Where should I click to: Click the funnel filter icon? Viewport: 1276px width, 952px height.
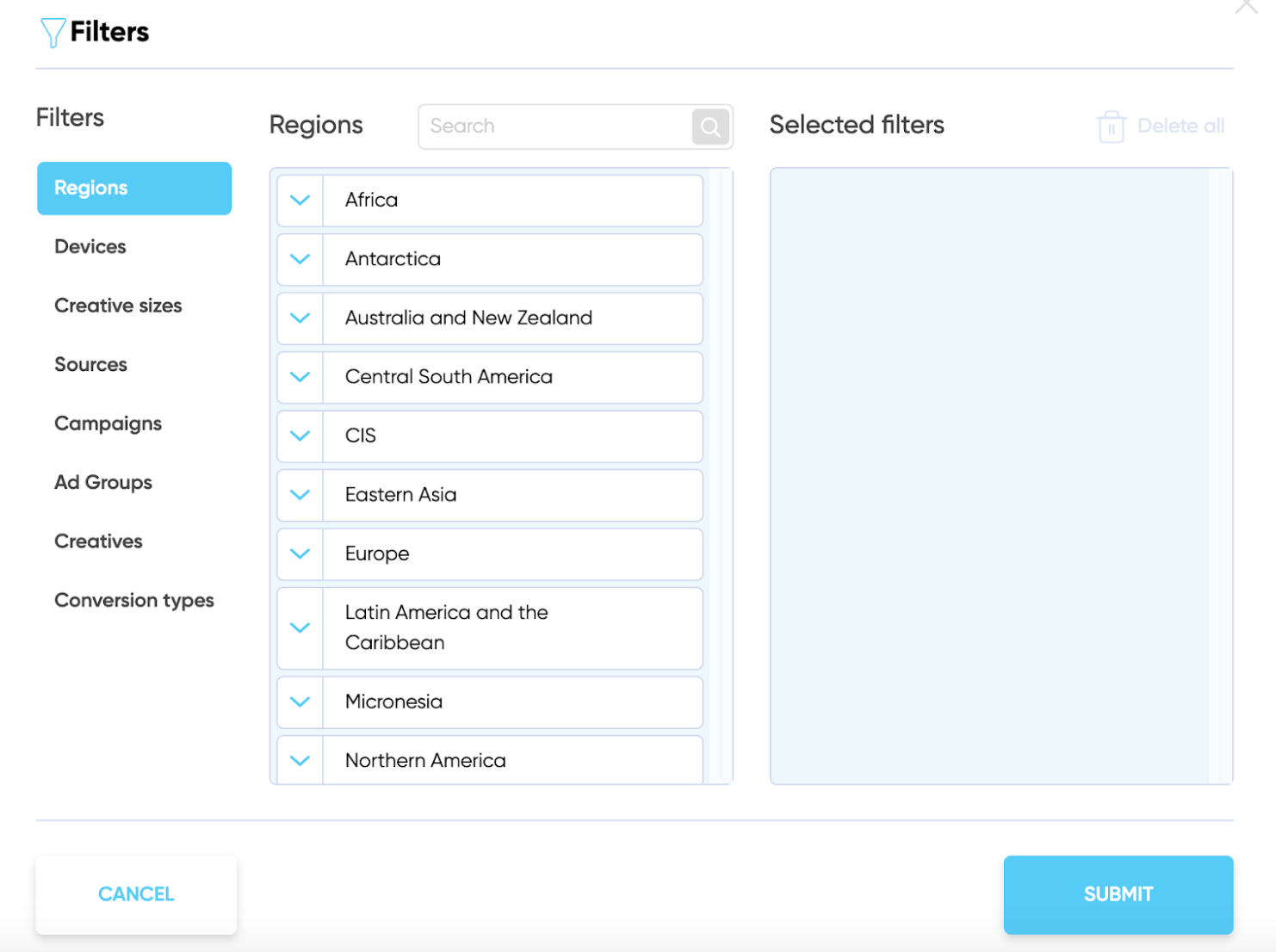53,33
